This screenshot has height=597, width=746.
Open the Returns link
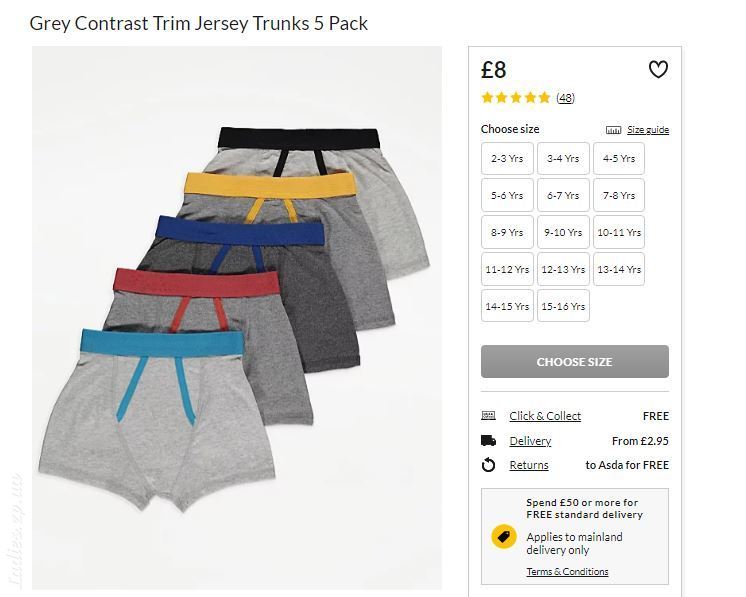[529, 465]
